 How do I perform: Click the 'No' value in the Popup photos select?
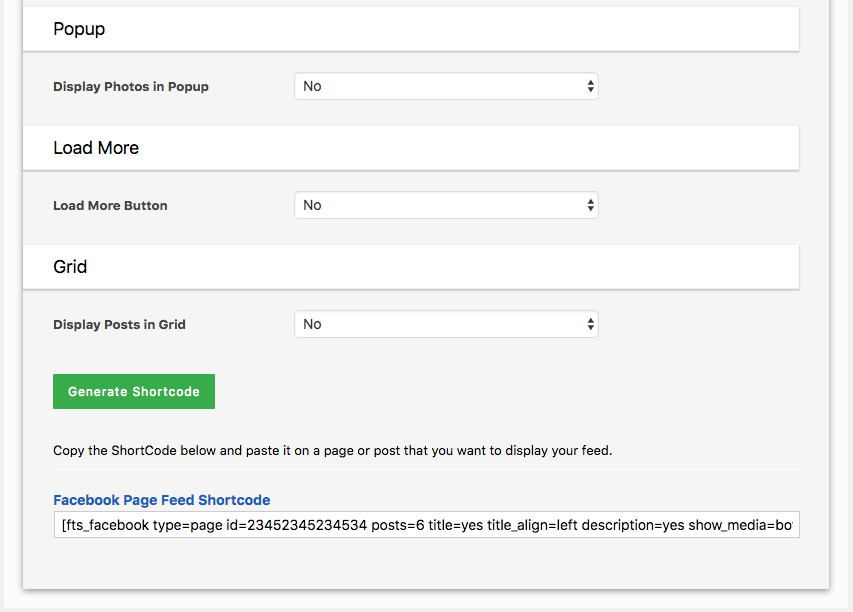(312, 86)
